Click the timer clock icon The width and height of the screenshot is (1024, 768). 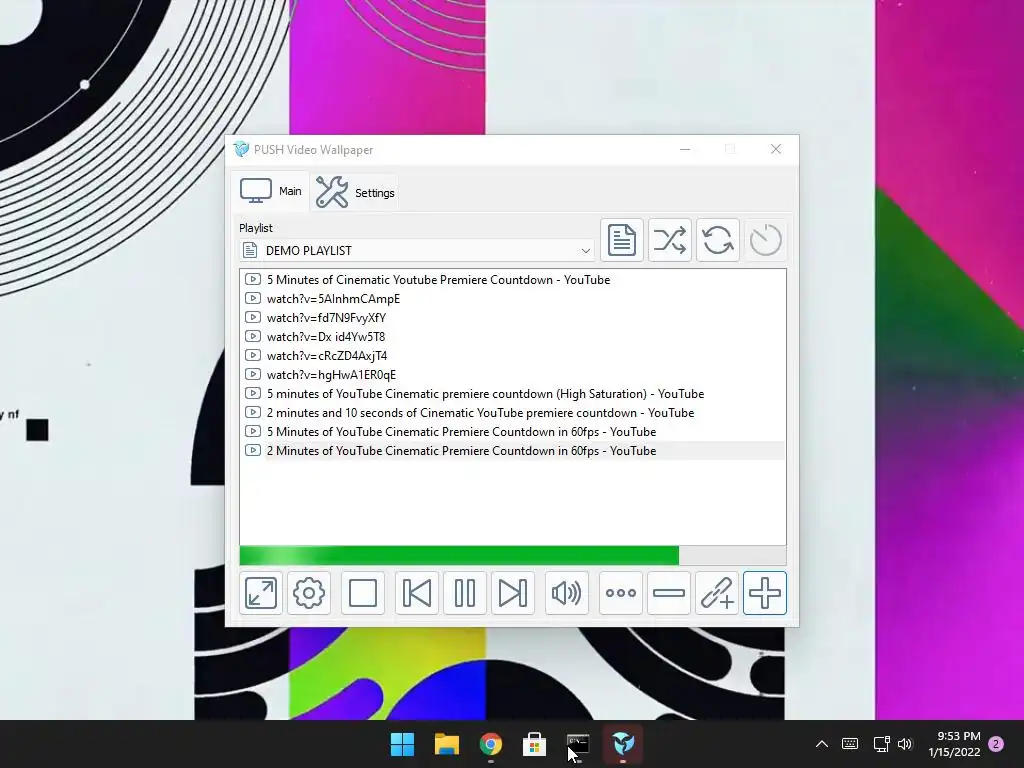765,240
